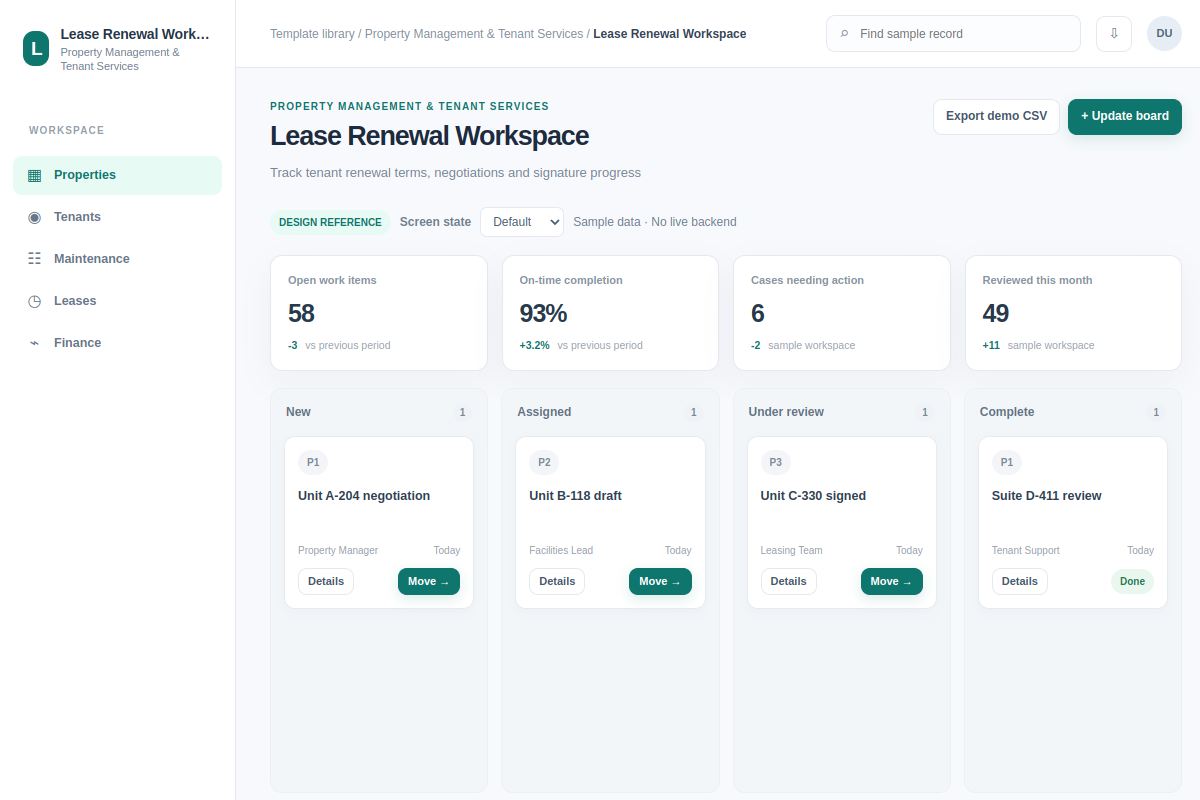Move the Unit A-204 negotiation card
The width and height of the screenshot is (1200, 800).
[429, 581]
